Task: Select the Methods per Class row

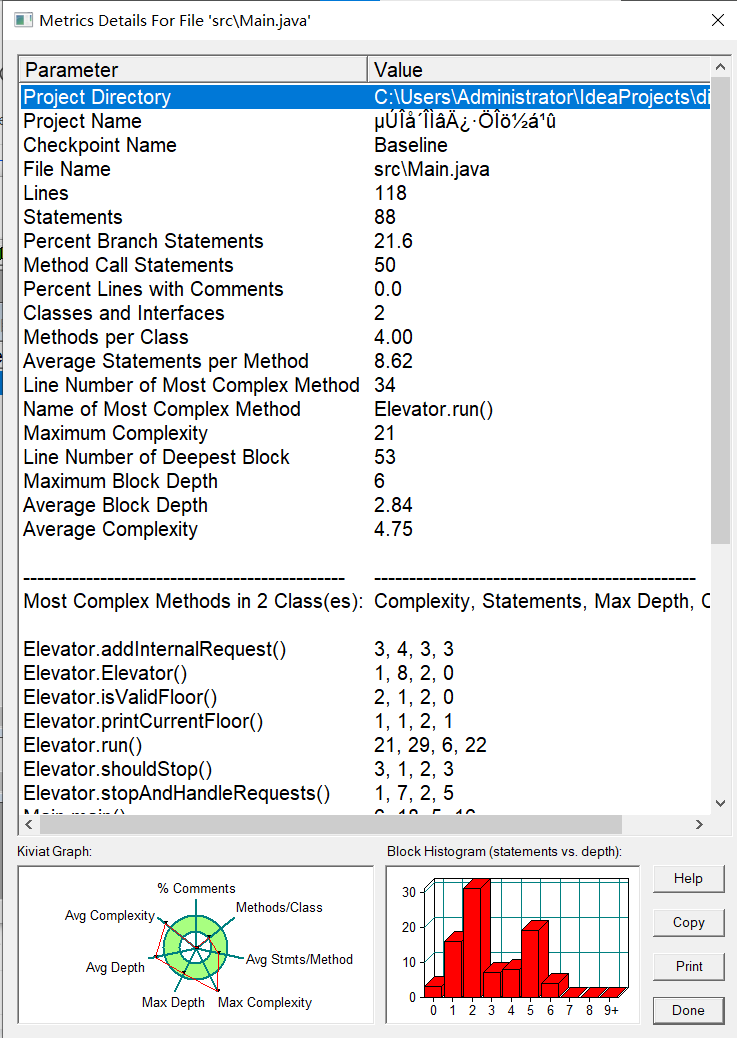Action: click(x=365, y=337)
